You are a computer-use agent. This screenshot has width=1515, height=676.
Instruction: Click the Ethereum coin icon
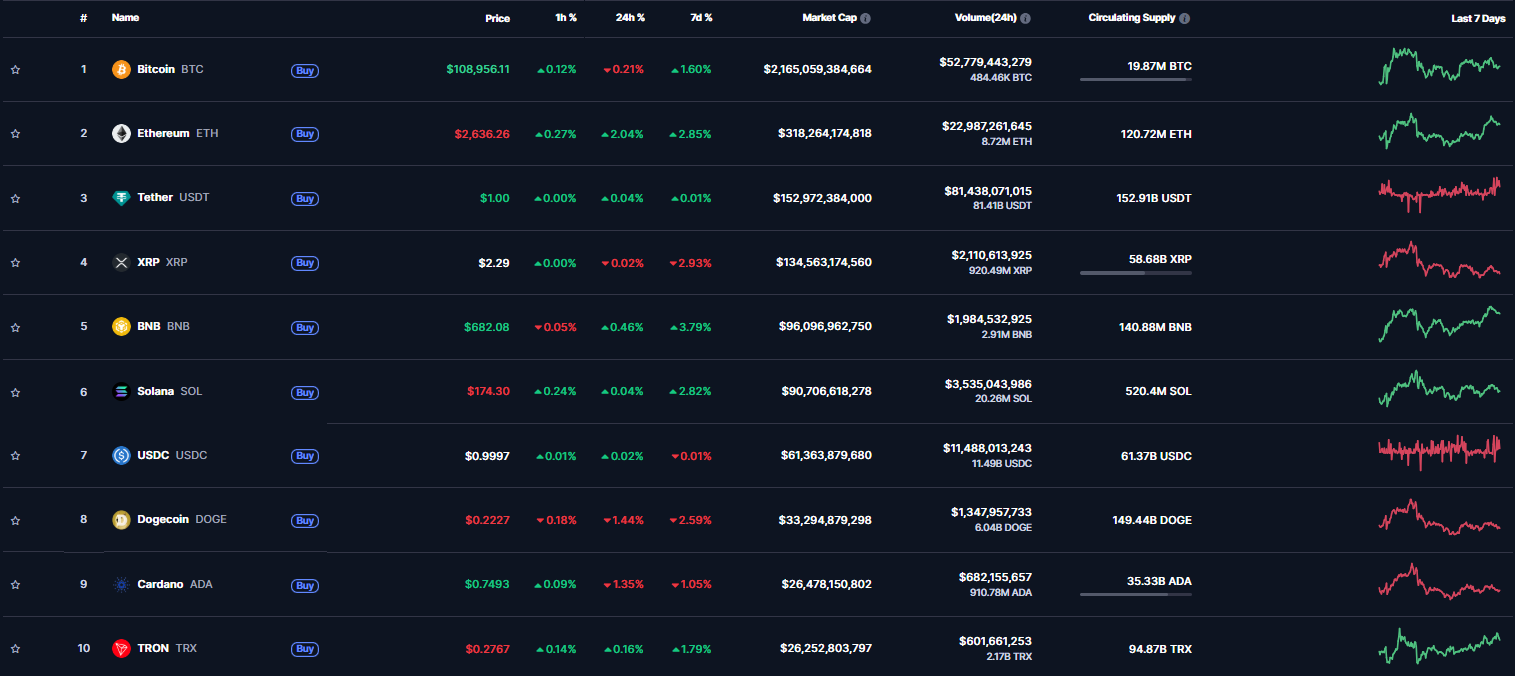tap(121, 134)
